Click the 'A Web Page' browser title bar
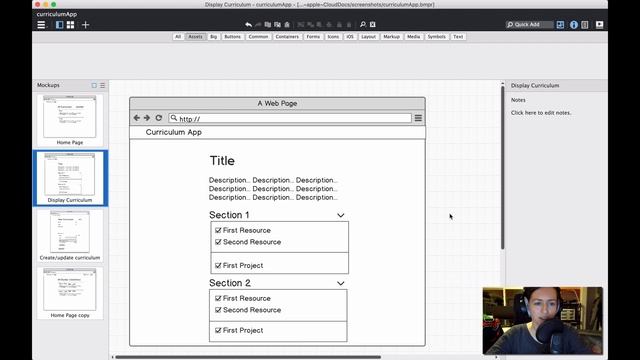 277,104
